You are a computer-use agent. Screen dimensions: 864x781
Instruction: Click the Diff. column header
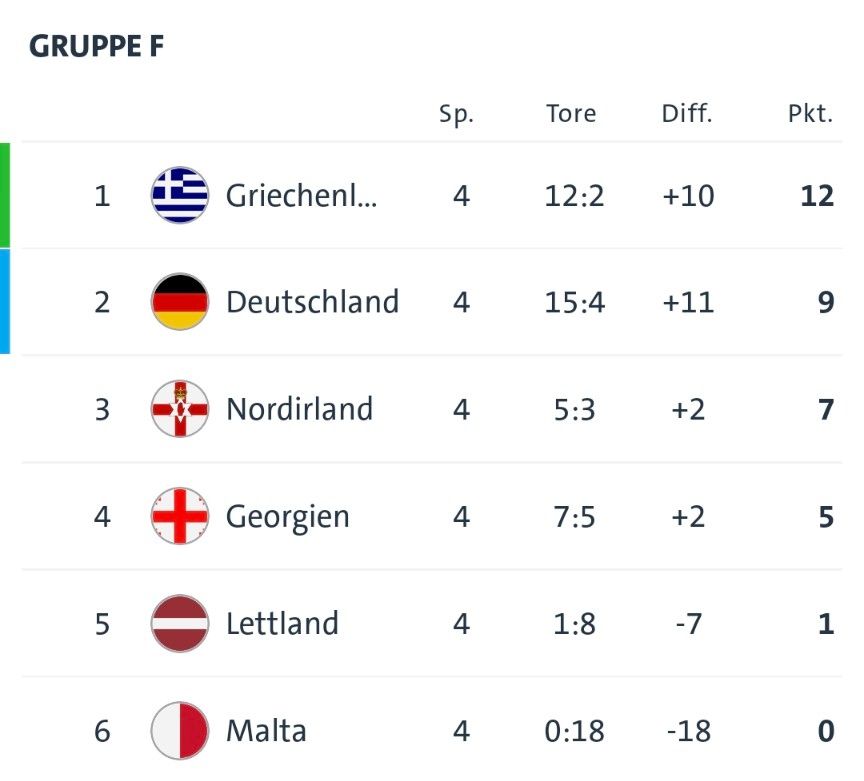[687, 113]
